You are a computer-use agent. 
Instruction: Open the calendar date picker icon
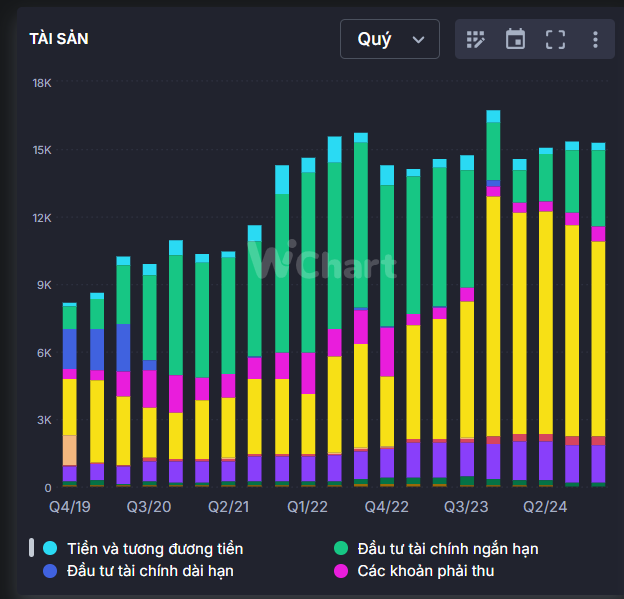(515, 40)
